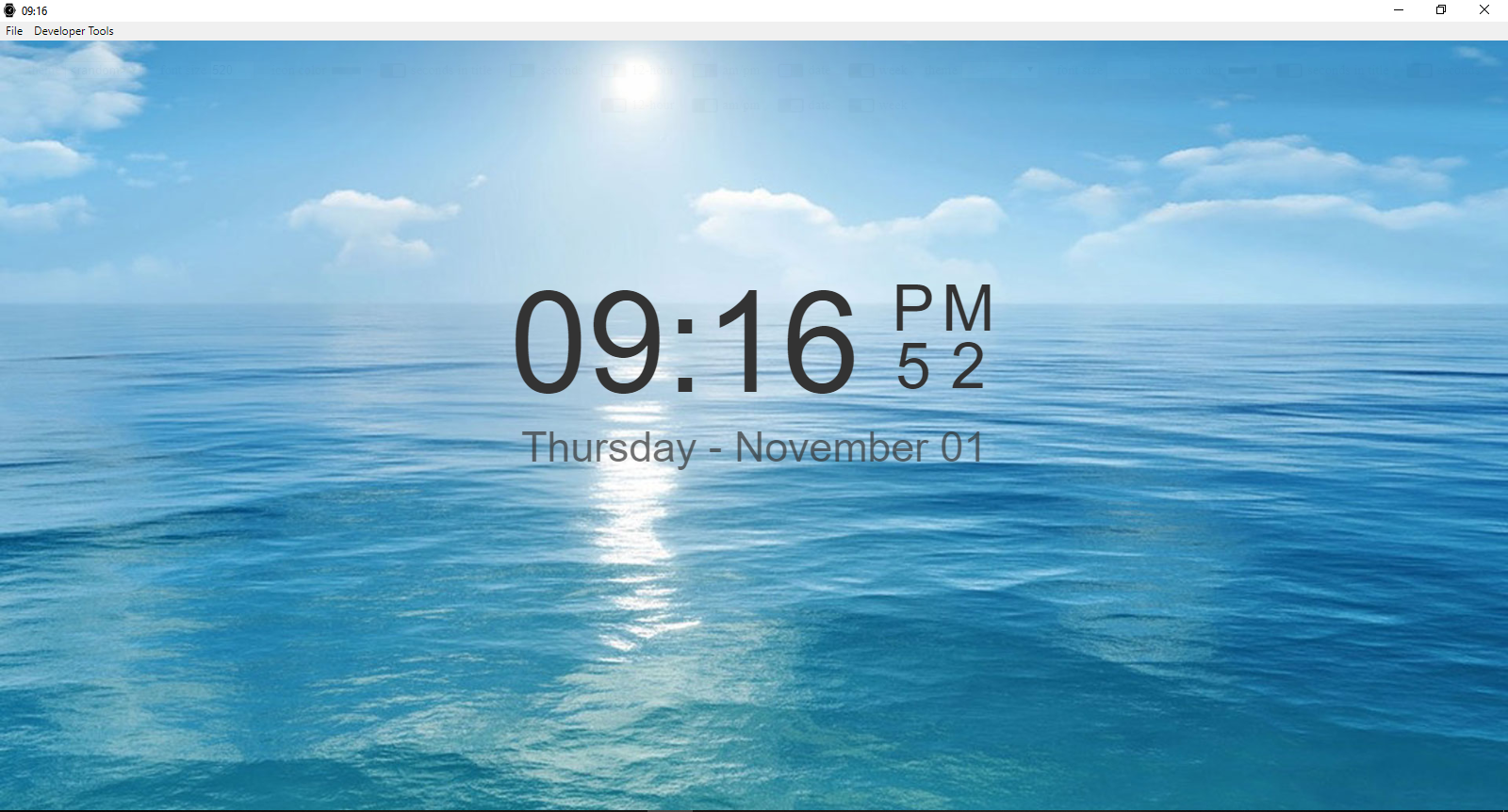Screen dimensions: 1508x812
Task: Click the Thursday - November 01 date
Action: [x=753, y=447]
